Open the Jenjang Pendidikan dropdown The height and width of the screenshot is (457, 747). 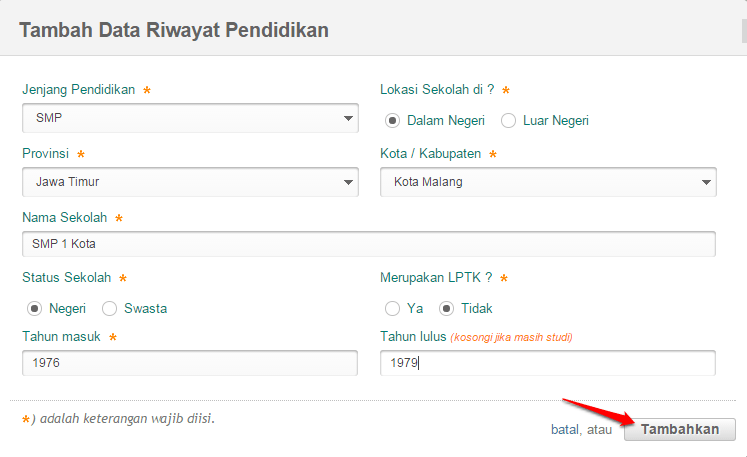[190, 118]
